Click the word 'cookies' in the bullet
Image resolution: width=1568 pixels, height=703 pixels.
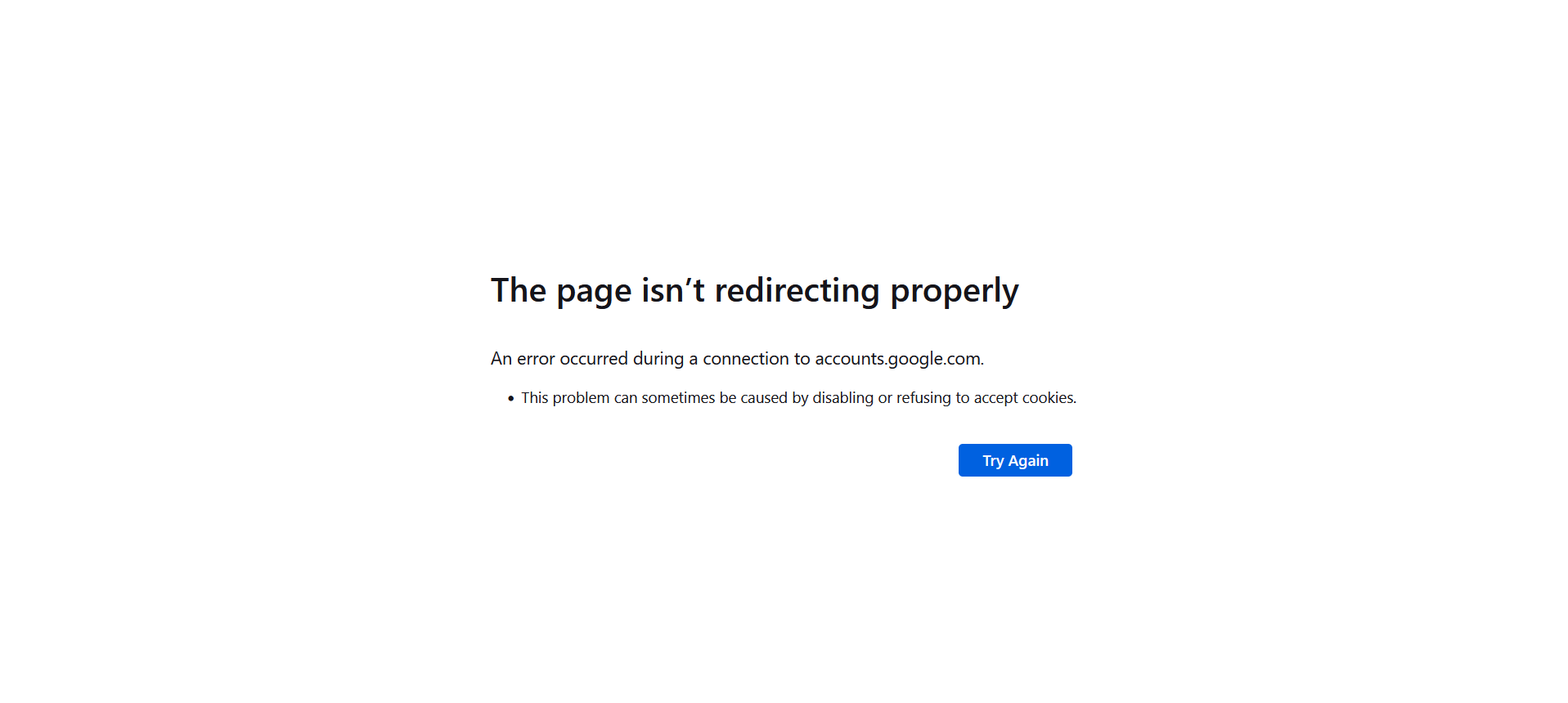click(x=1048, y=398)
